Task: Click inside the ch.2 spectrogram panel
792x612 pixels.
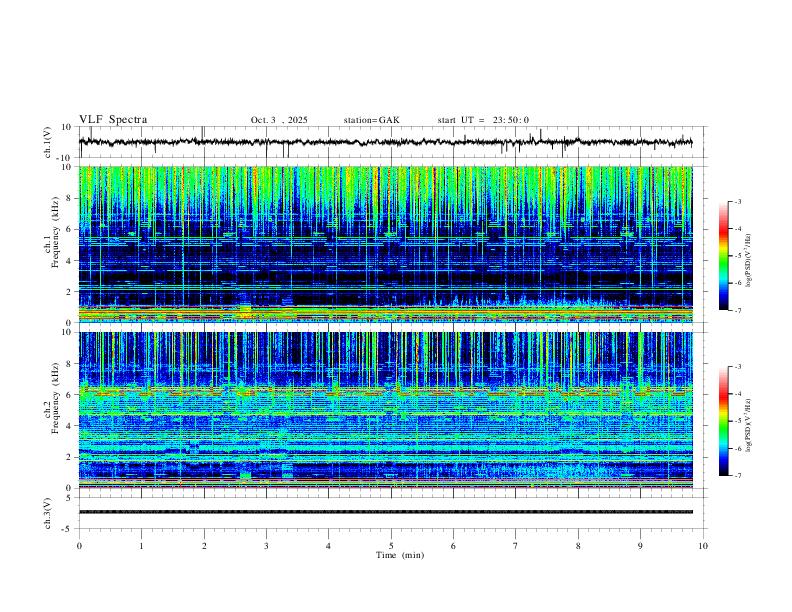Action: pos(385,410)
